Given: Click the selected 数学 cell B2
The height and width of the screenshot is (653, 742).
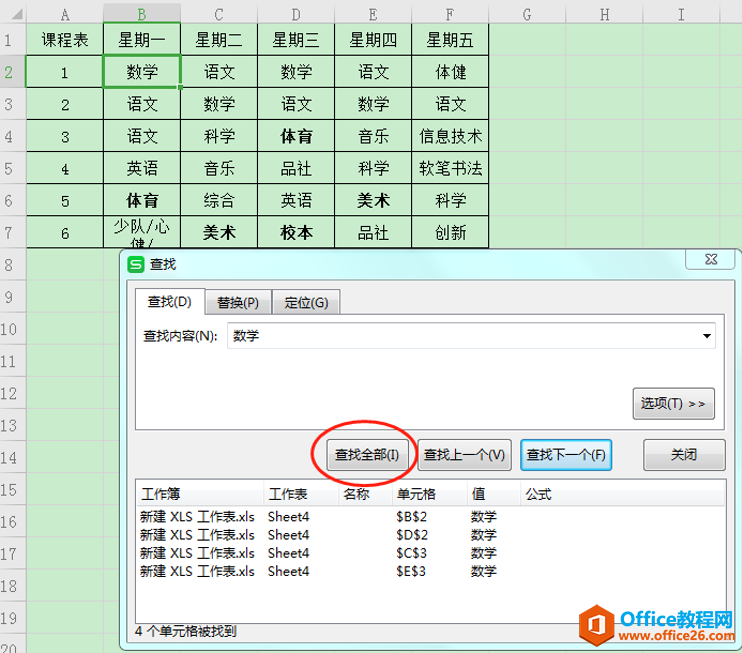Looking at the screenshot, I should pyautogui.click(x=141, y=72).
